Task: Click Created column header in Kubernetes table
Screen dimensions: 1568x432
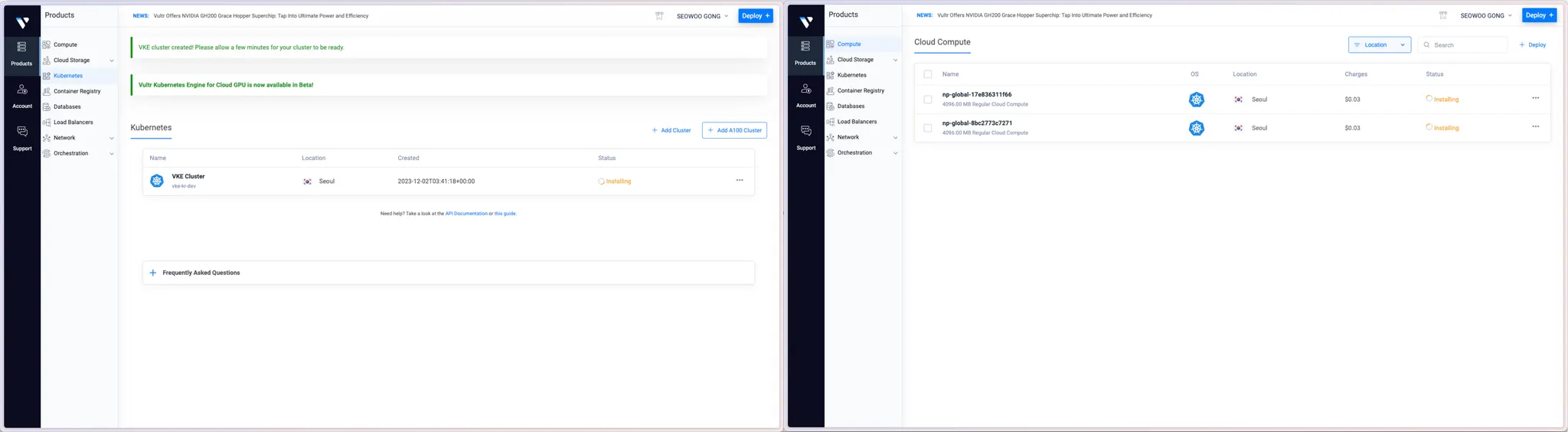Action: (408, 159)
